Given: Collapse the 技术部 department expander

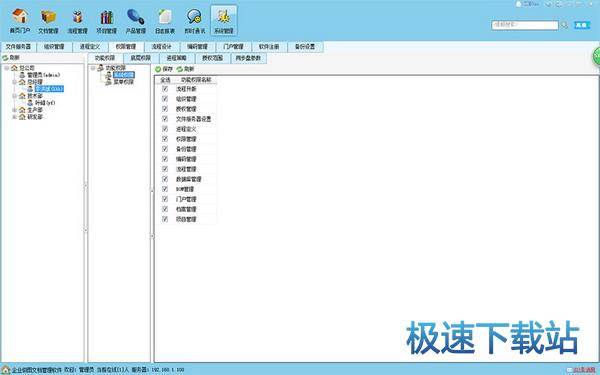Looking at the screenshot, I should click(x=15, y=96).
